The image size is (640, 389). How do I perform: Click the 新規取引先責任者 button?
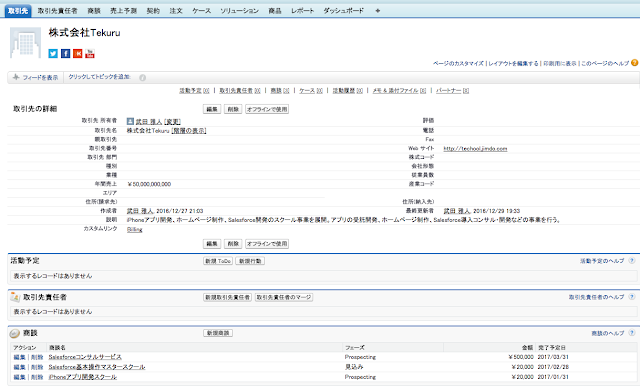point(227,297)
